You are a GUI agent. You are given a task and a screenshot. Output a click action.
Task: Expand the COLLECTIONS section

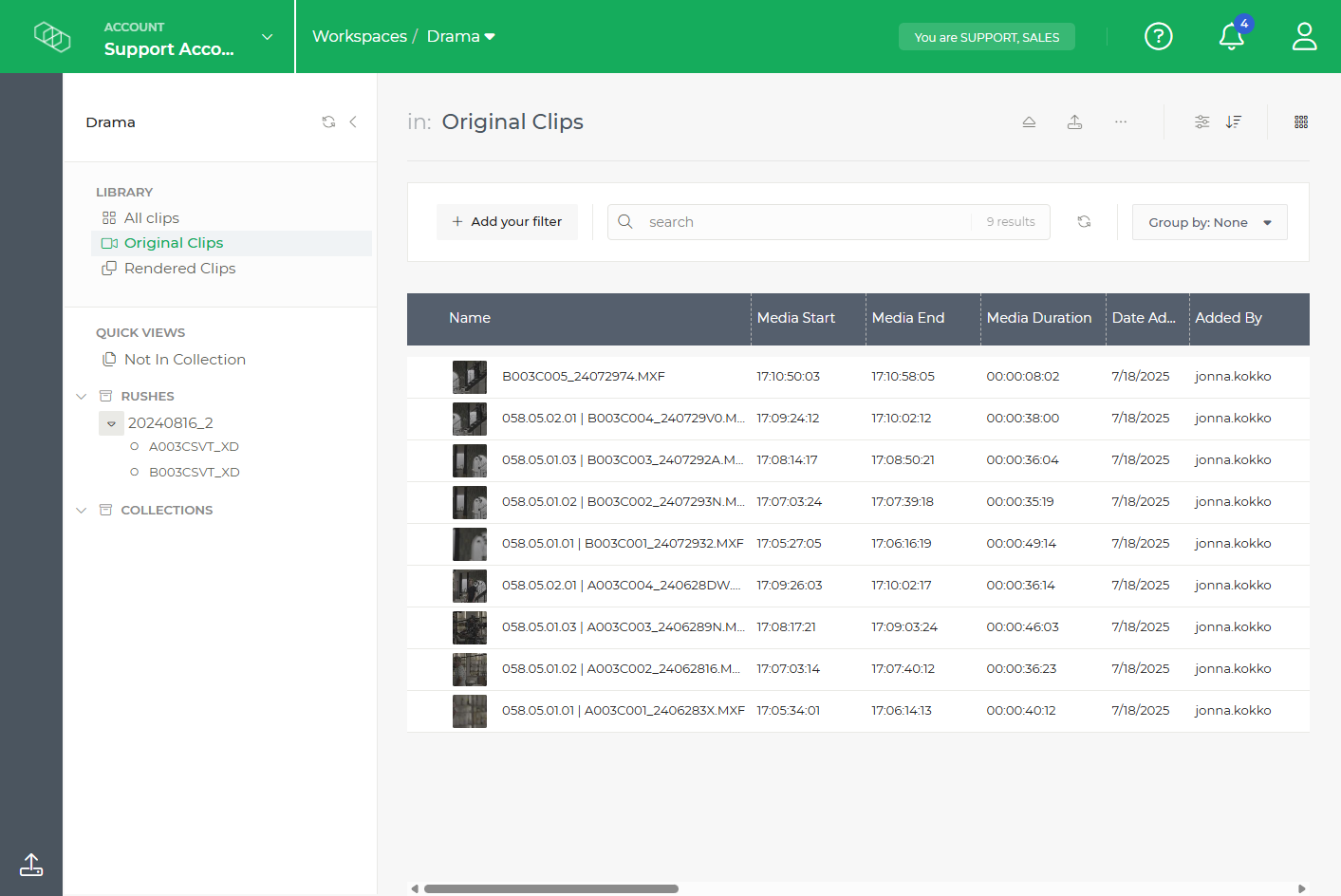82,510
